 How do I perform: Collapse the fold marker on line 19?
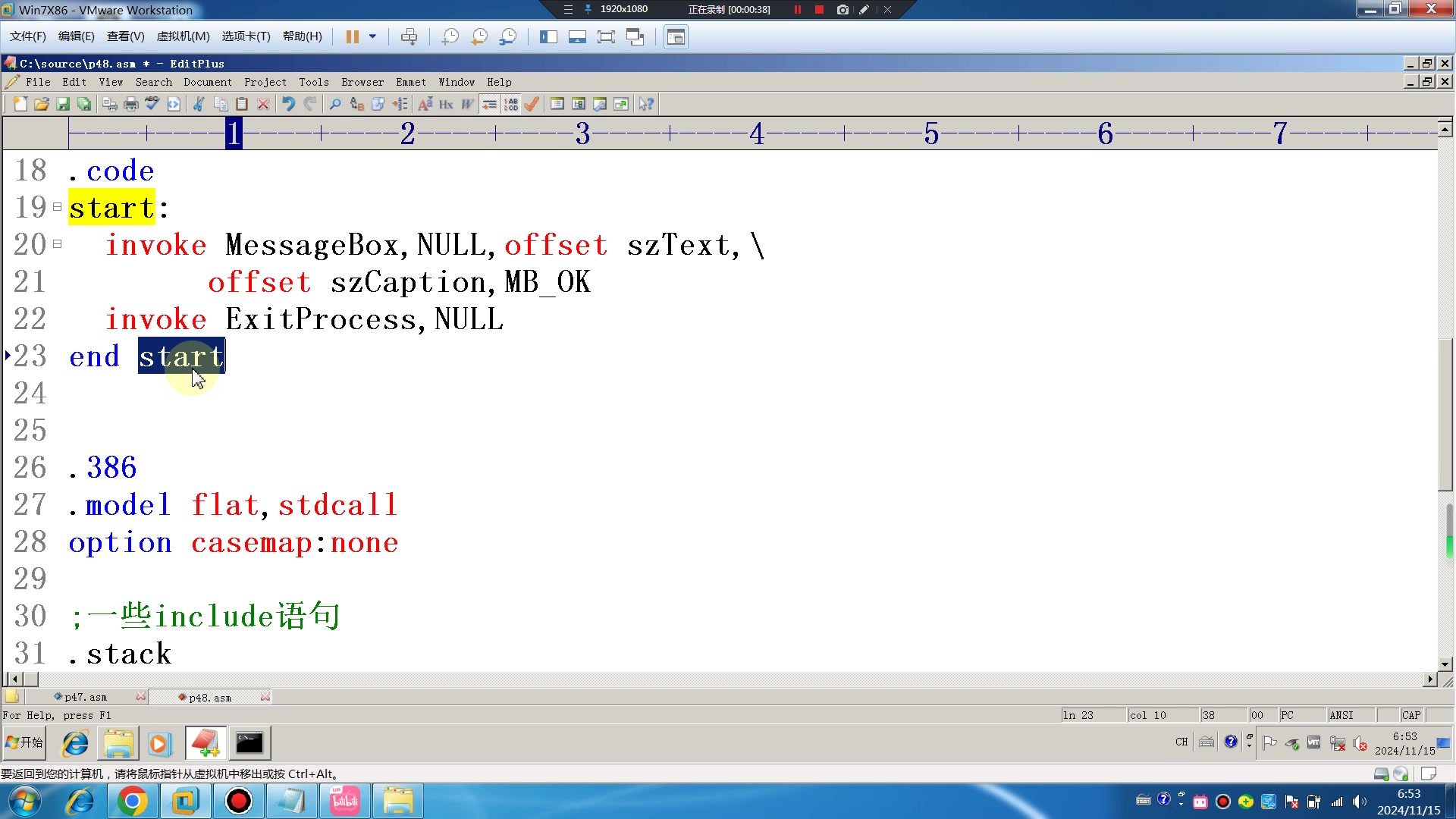pos(57,206)
